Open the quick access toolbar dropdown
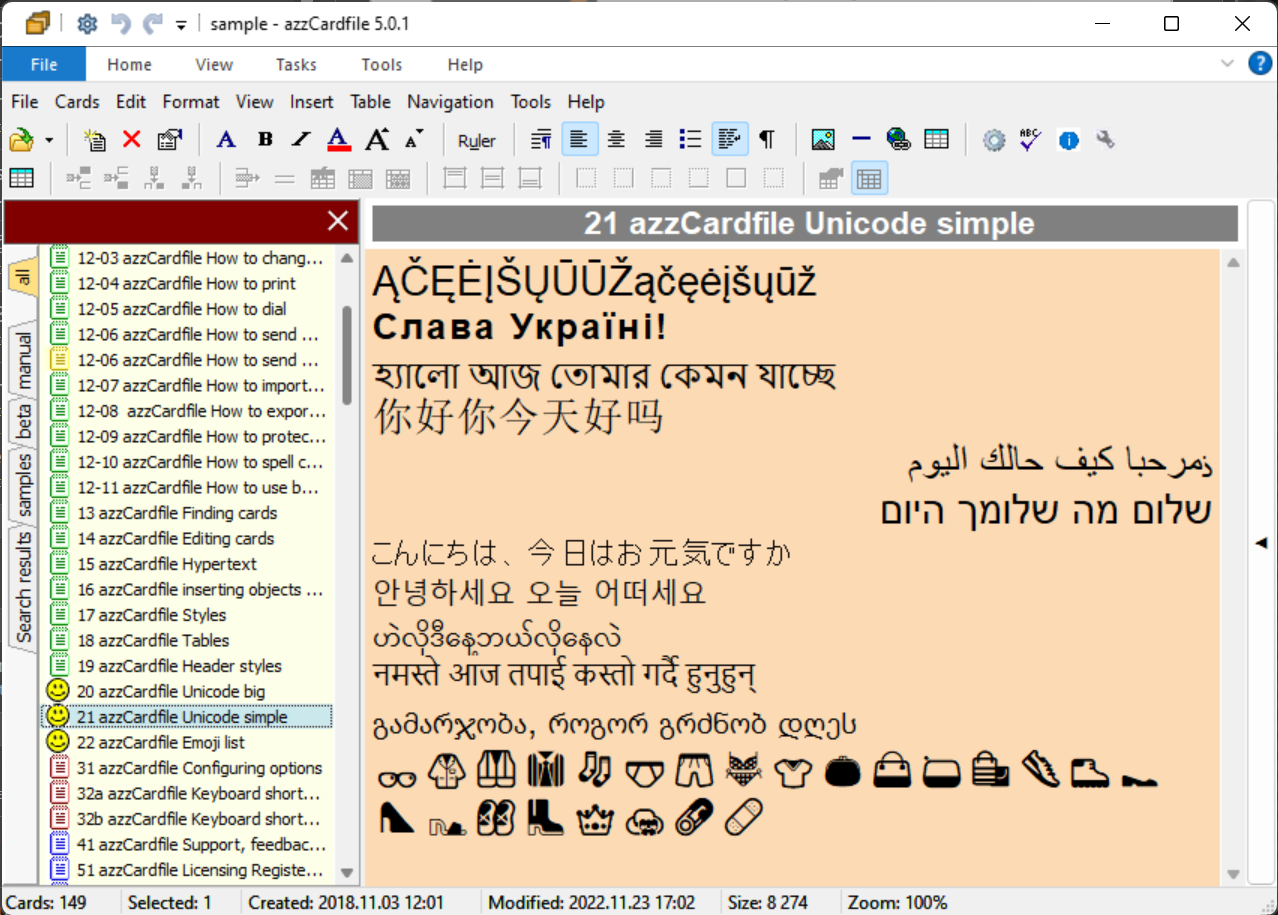This screenshot has width=1278, height=915. 181,25
